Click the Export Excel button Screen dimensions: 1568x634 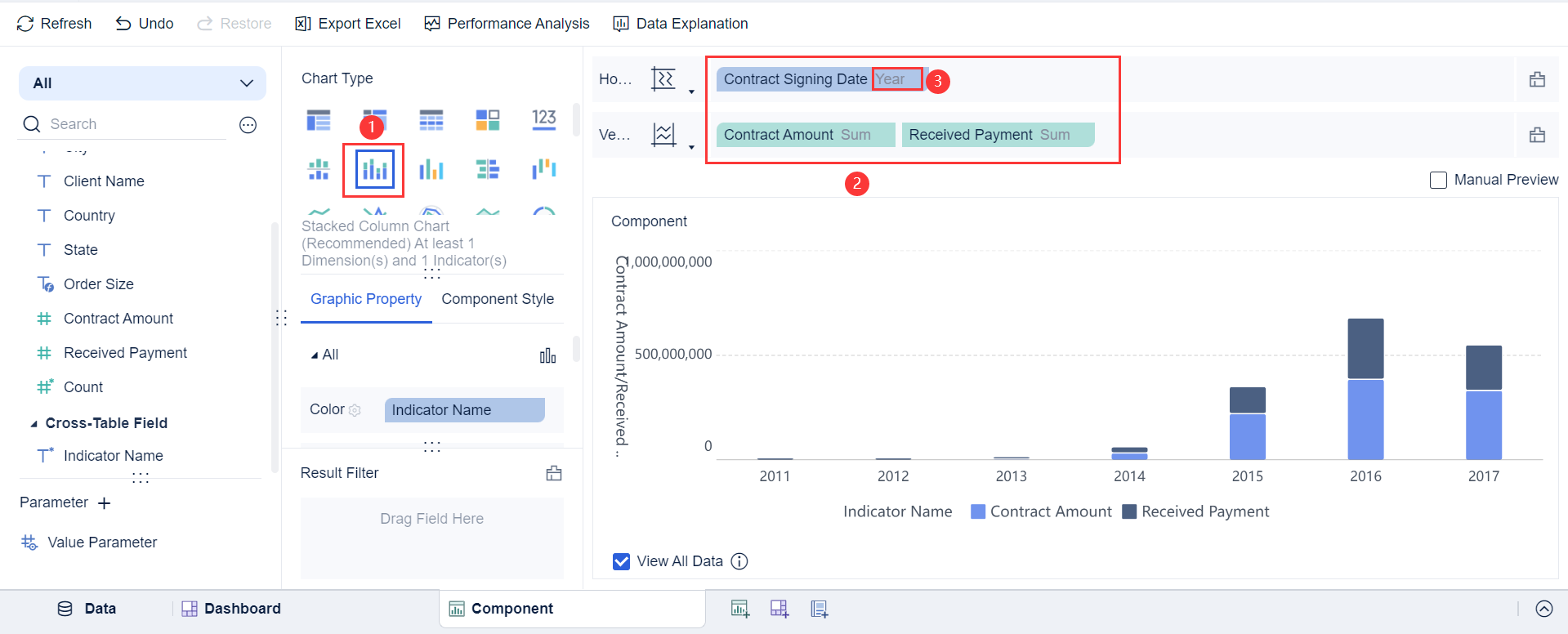pyautogui.click(x=348, y=24)
